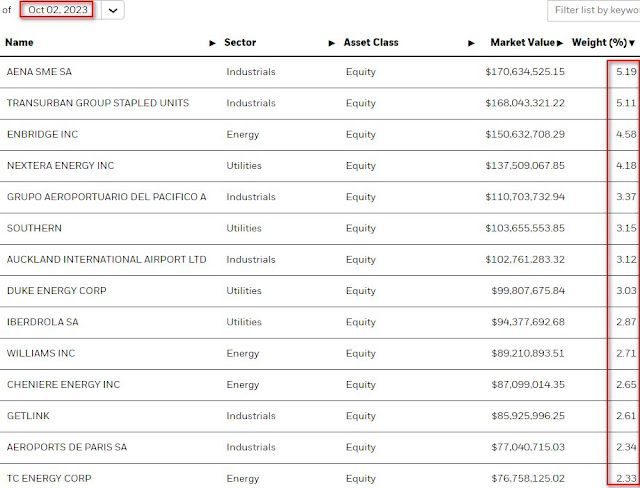640x488 pixels.
Task: Select the AENA SME SA row name
Action: click(39, 72)
